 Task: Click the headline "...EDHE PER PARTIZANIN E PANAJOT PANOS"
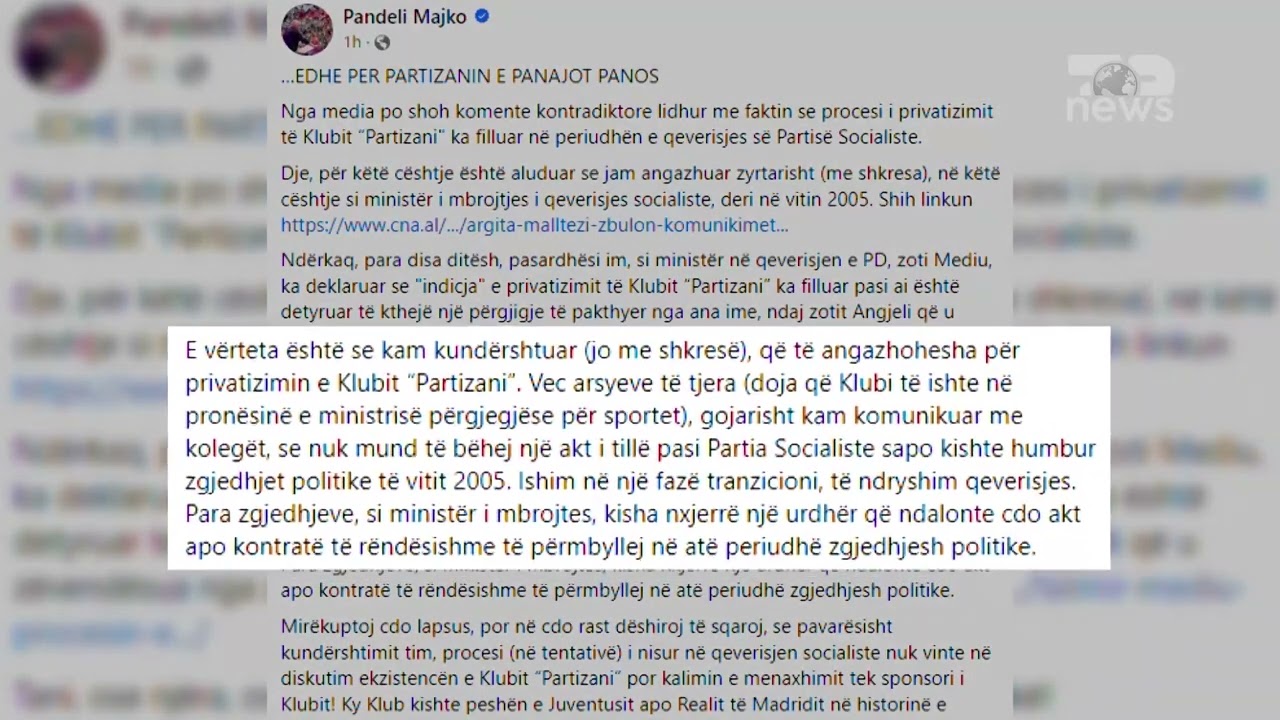click(x=469, y=77)
